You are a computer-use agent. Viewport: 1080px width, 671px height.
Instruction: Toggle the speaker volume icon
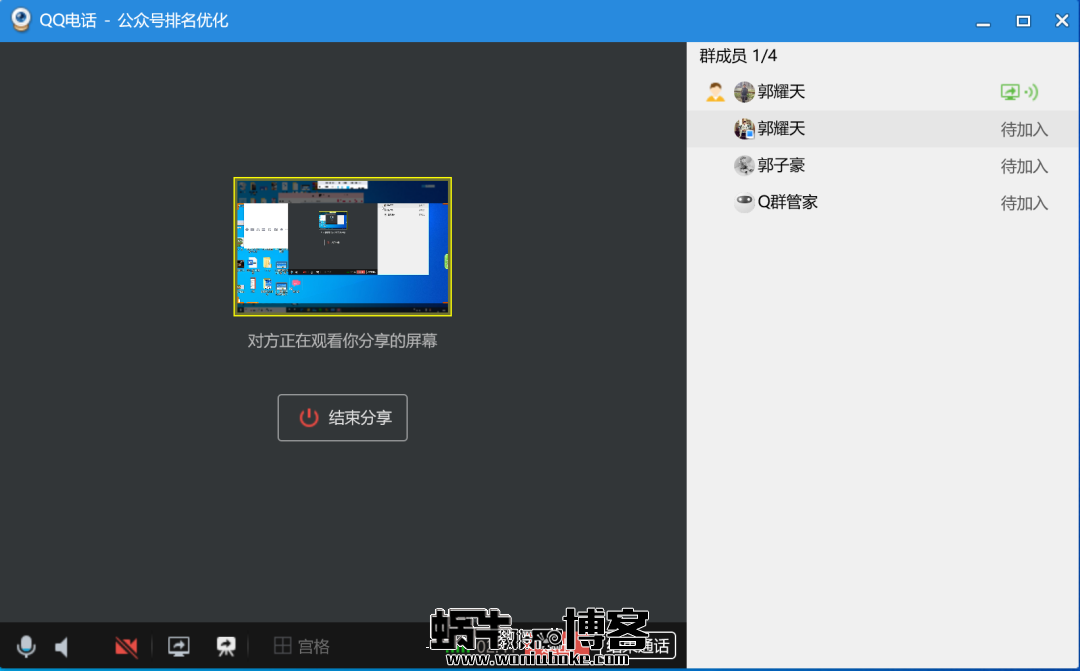tap(62, 647)
